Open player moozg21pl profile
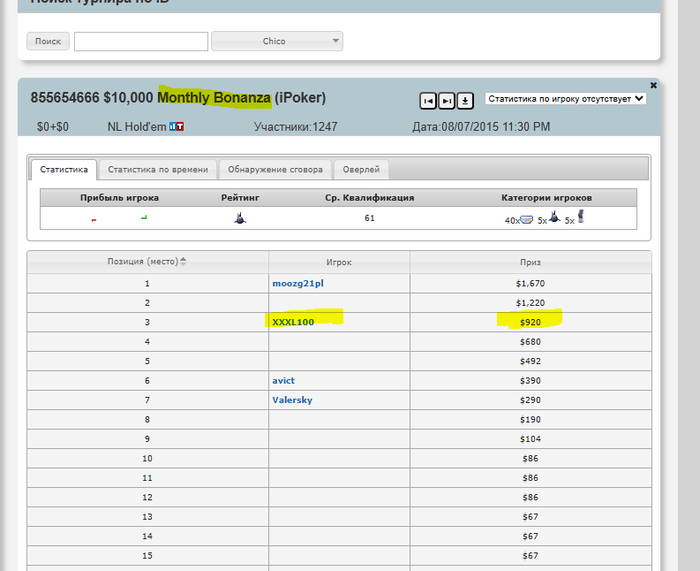Viewport: 700px width, 571px height. (298, 283)
